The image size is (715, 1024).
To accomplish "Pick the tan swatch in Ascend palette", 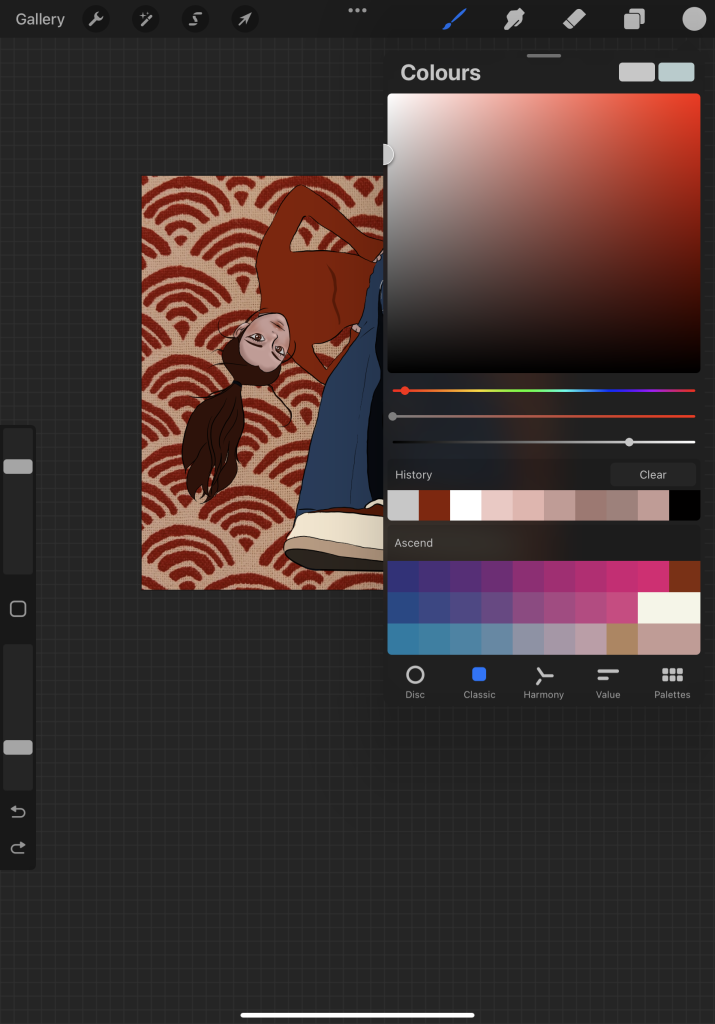I will tap(622, 639).
